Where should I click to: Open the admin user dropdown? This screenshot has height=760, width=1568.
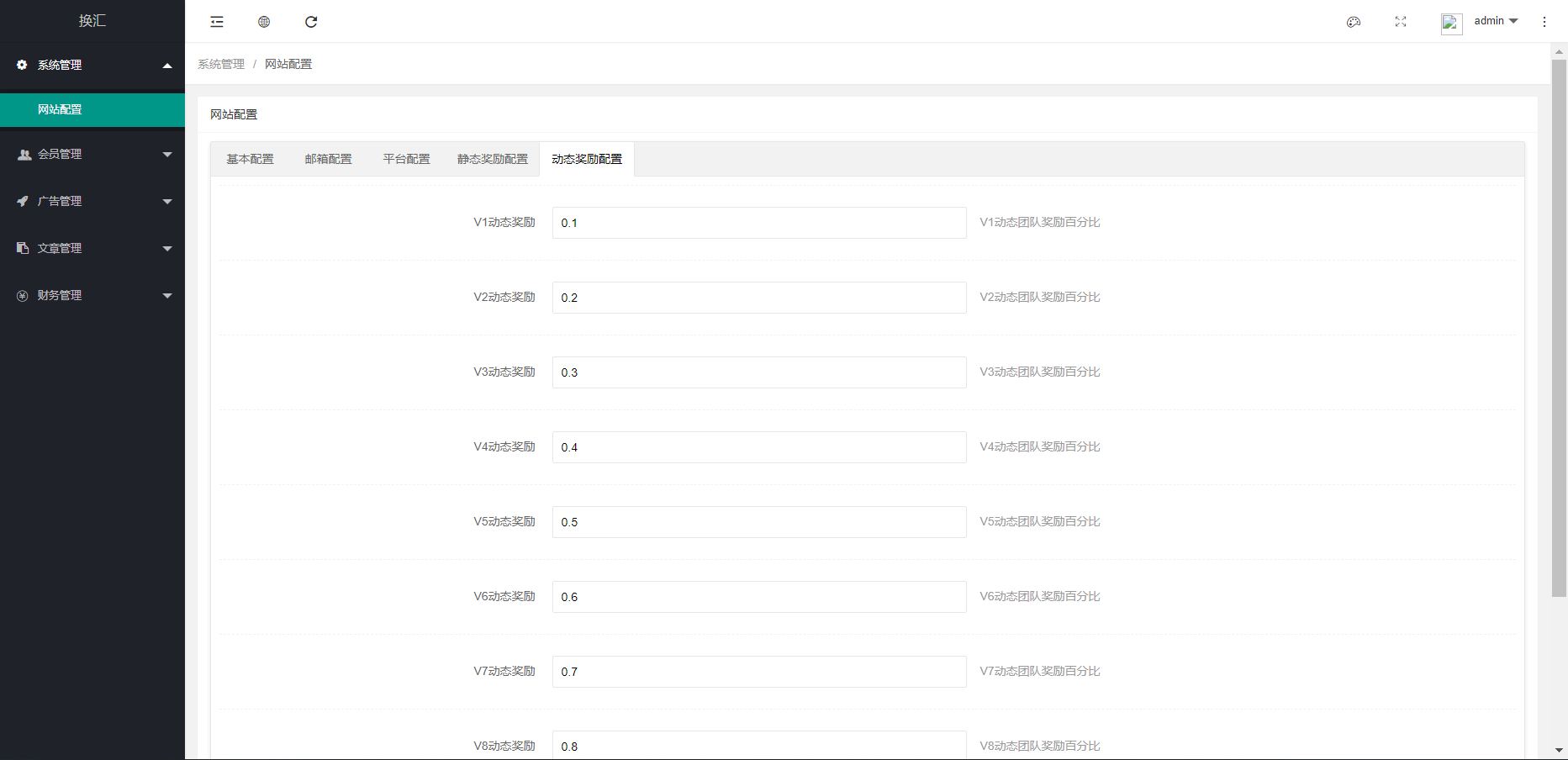click(1497, 21)
